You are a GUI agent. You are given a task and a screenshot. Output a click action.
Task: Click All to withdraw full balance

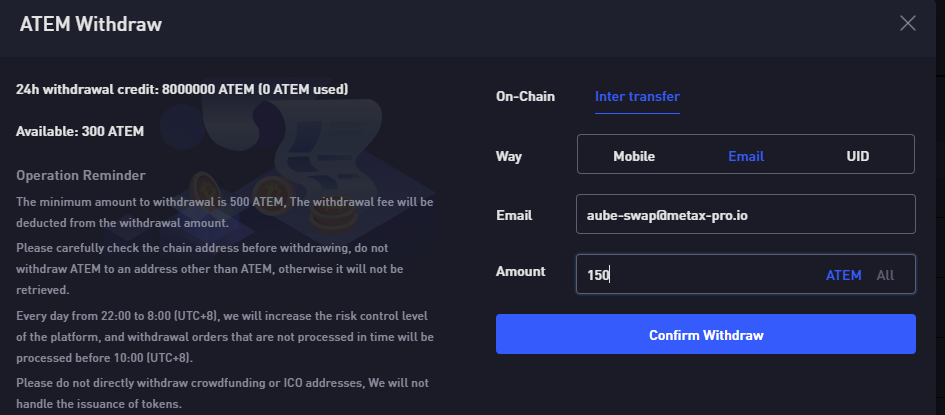tap(885, 275)
